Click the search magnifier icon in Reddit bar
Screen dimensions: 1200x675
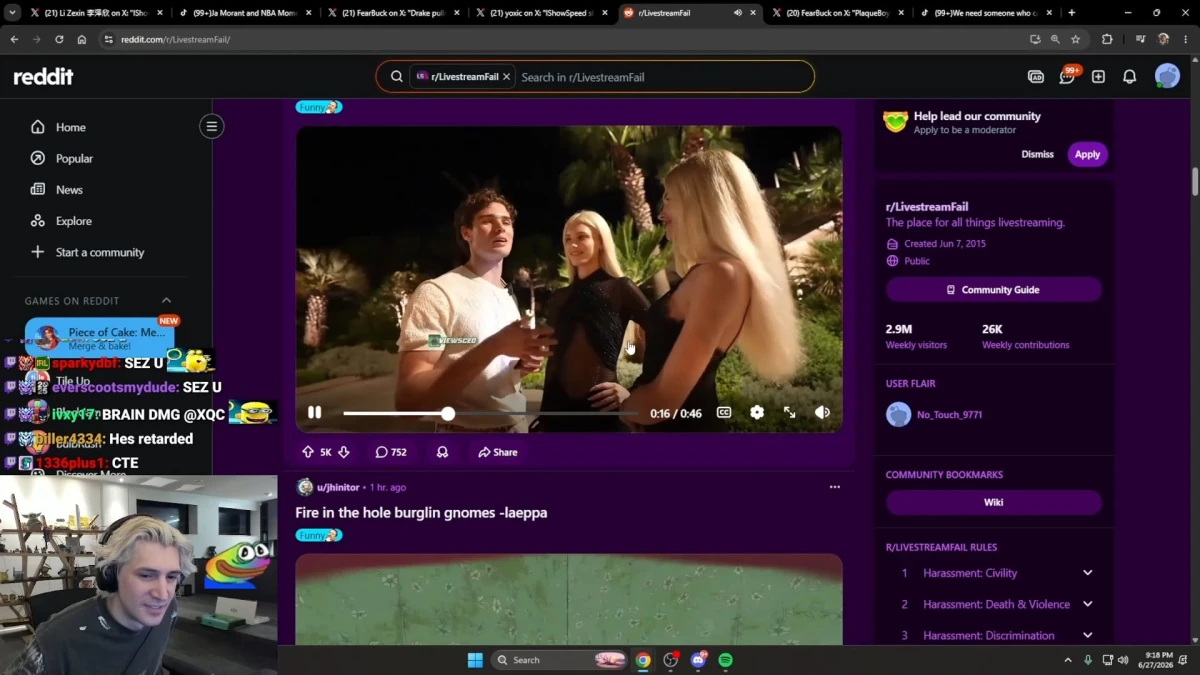coord(396,77)
